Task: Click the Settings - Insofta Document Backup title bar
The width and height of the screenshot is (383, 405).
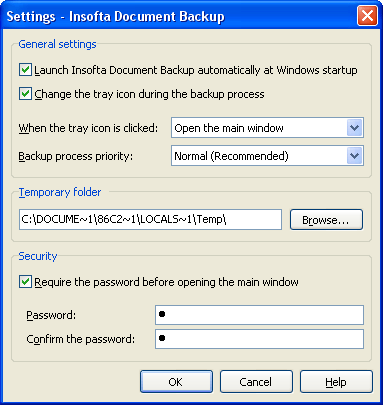Action: point(180,16)
